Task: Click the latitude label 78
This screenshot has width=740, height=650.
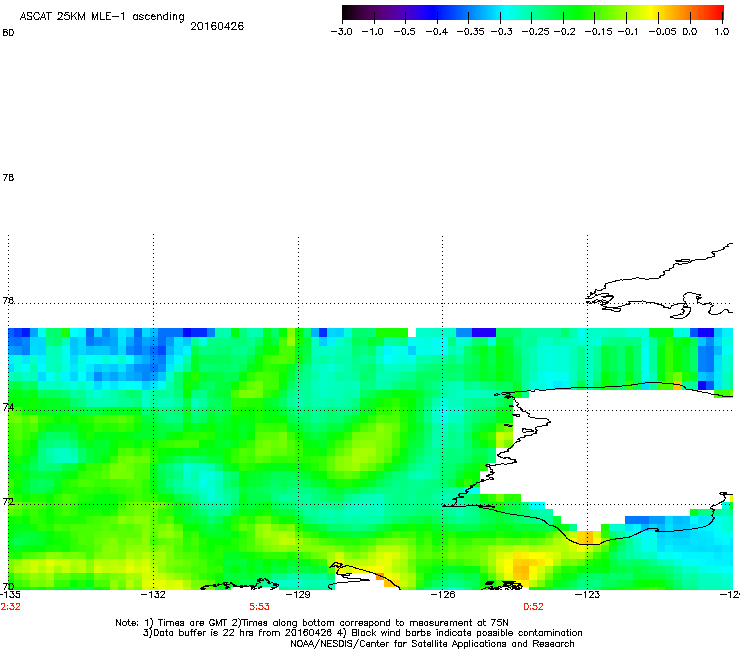Action: point(8,177)
